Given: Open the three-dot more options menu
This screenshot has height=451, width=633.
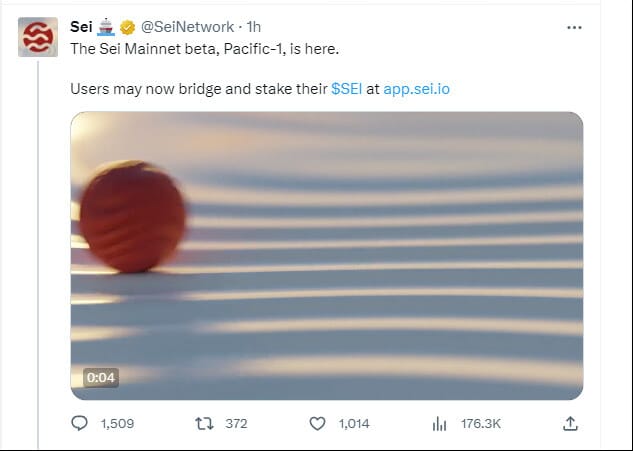Looking at the screenshot, I should [573, 28].
